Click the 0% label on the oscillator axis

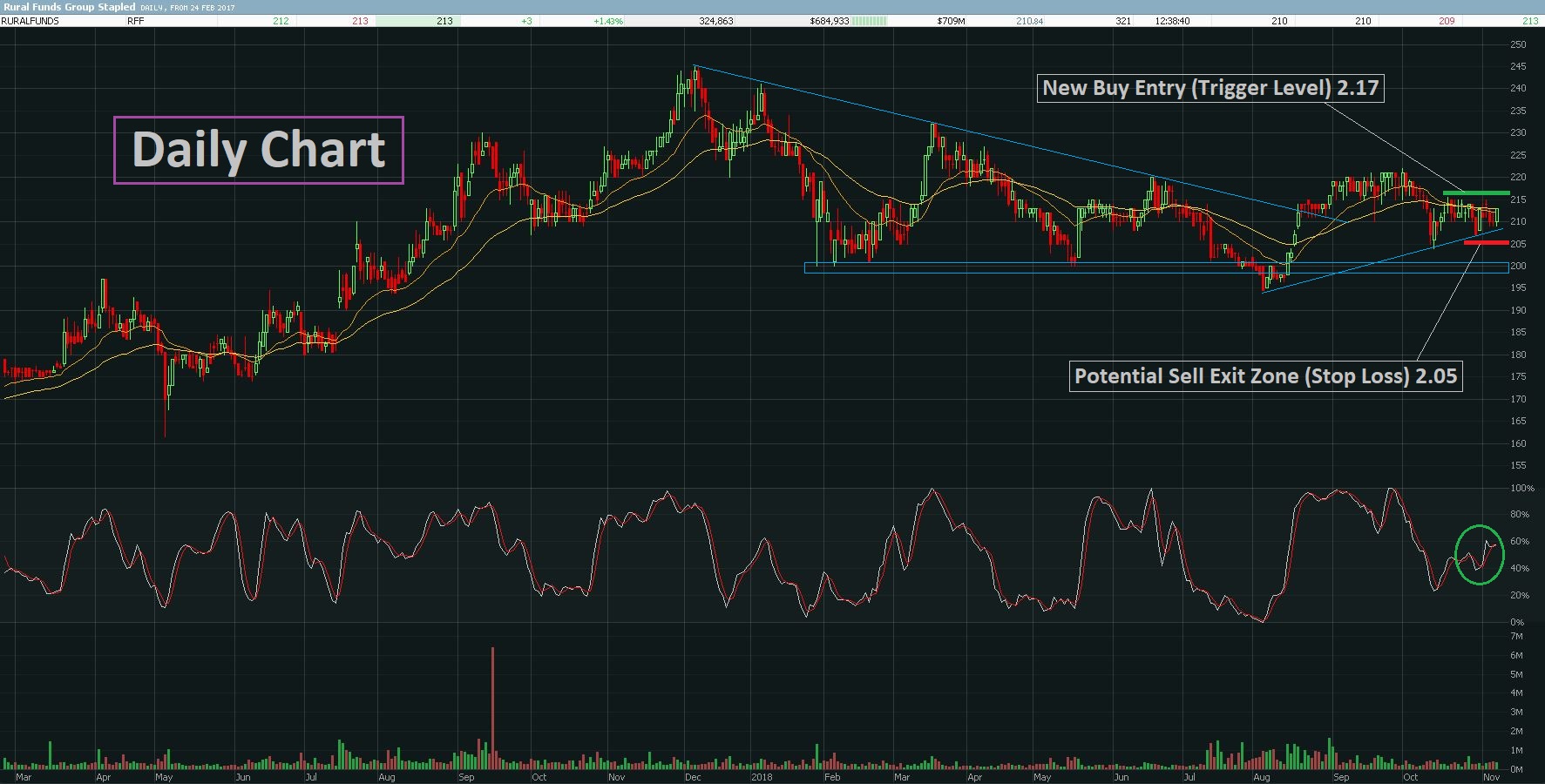(1517, 622)
